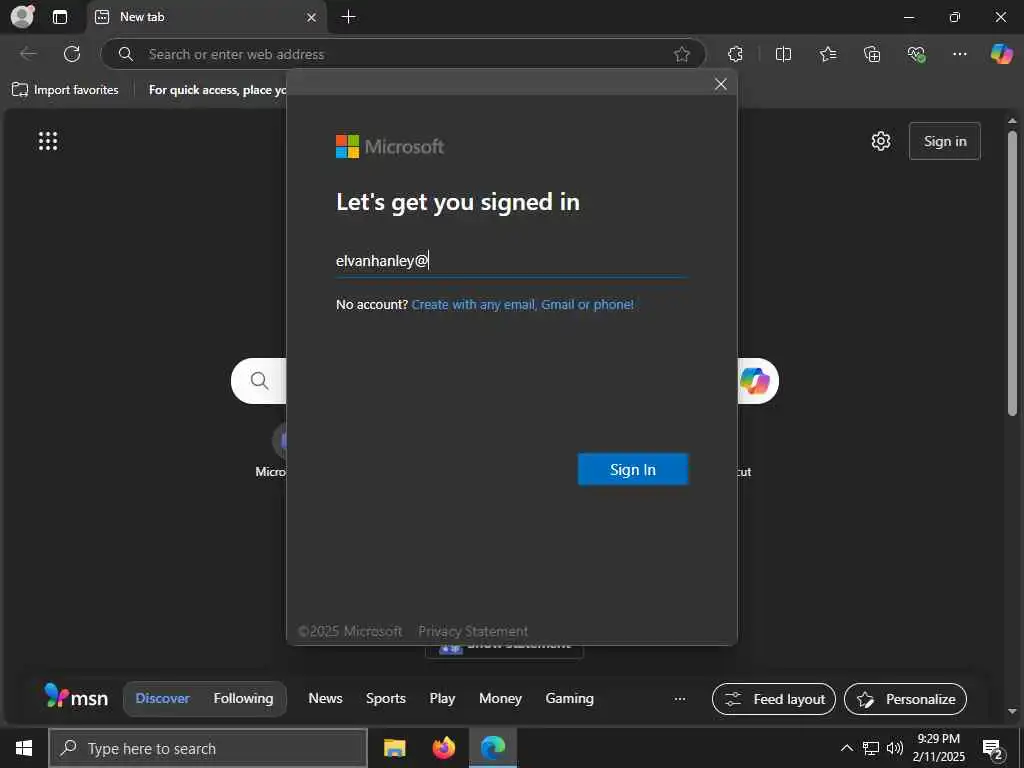This screenshot has width=1024, height=768.
Task: Open the Favorites list icon
Action: click(827, 54)
